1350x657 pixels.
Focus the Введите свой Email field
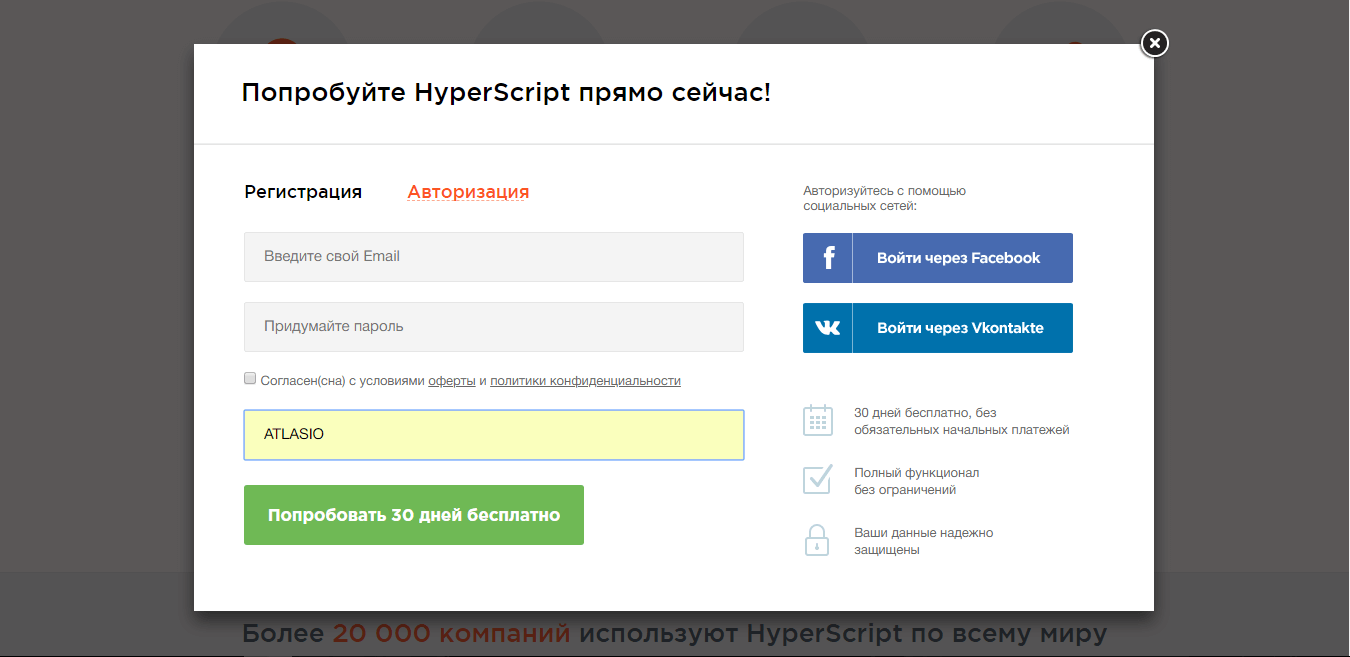[x=493, y=257]
